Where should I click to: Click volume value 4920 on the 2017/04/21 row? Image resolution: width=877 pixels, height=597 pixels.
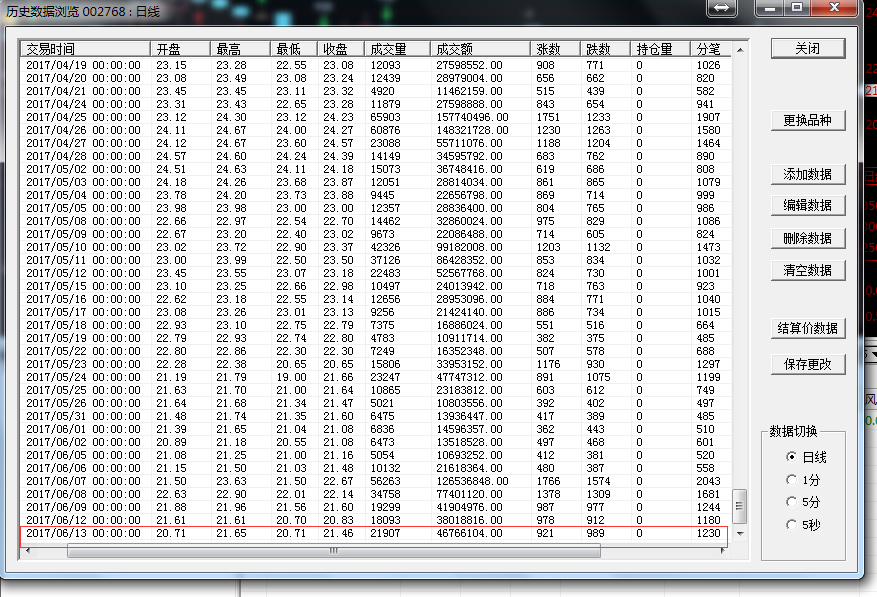[383, 91]
